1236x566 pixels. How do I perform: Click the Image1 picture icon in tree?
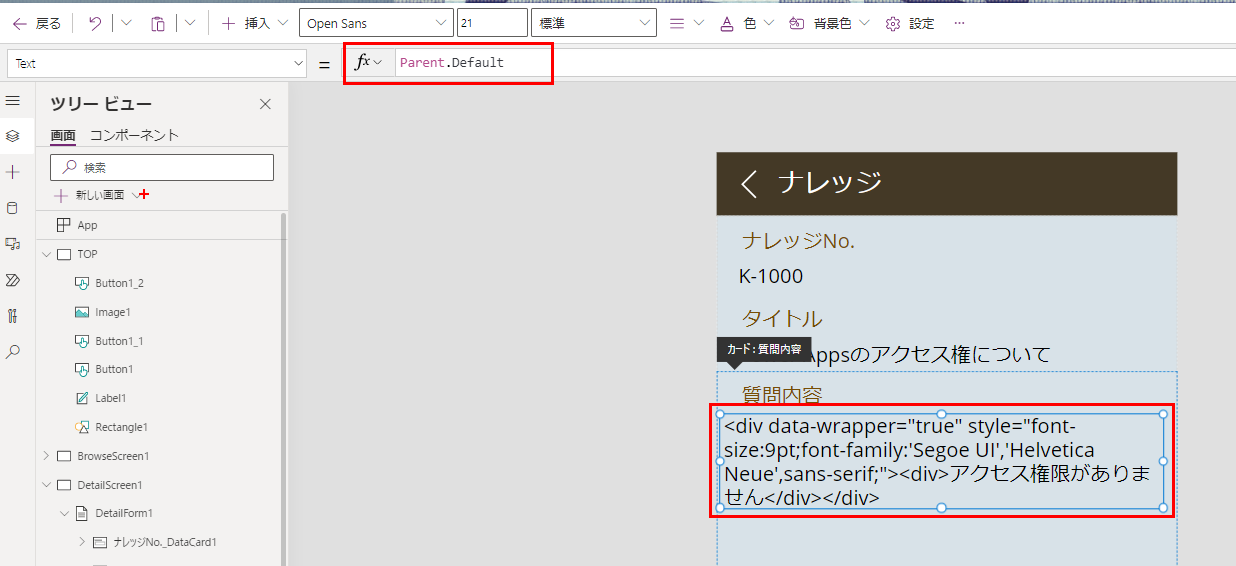[x=83, y=312]
